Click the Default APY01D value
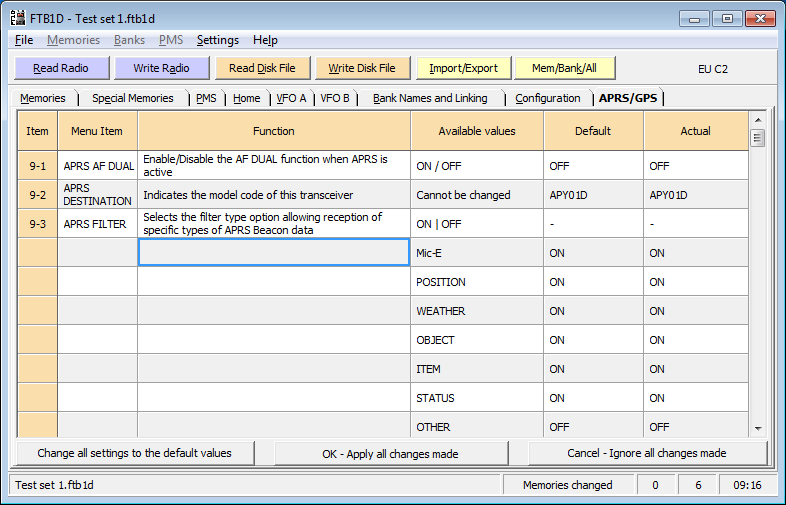786x505 pixels. pos(594,195)
